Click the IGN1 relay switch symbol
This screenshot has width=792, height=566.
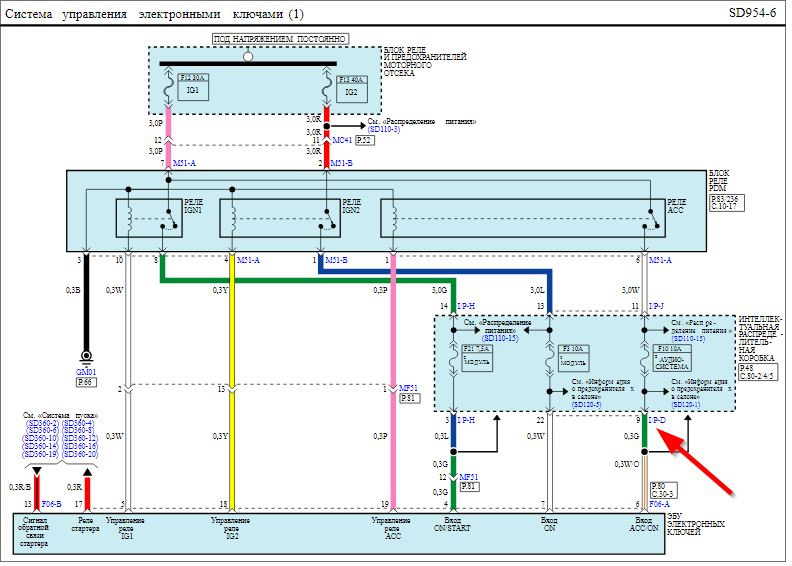point(170,219)
